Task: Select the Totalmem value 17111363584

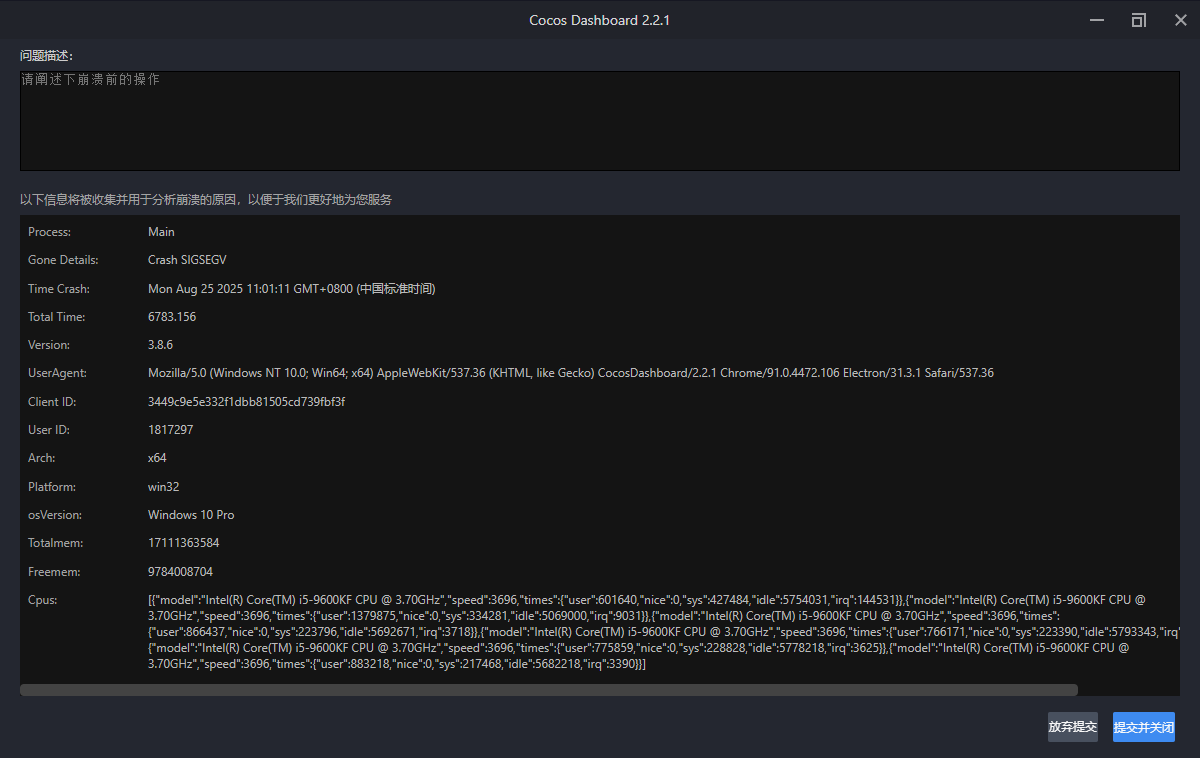Action: (x=183, y=543)
